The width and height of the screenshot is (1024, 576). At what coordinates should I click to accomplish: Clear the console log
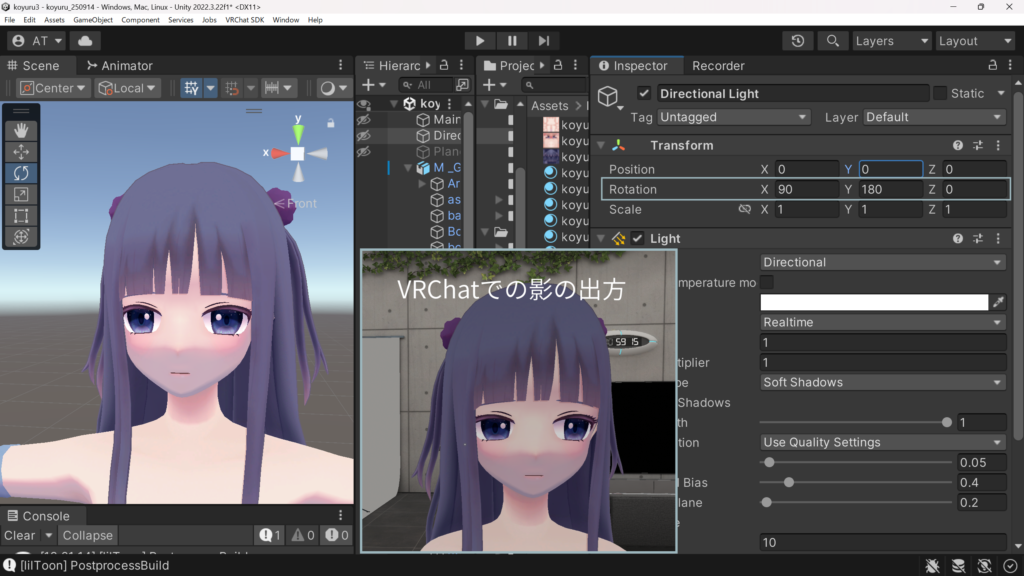[x=20, y=535]
